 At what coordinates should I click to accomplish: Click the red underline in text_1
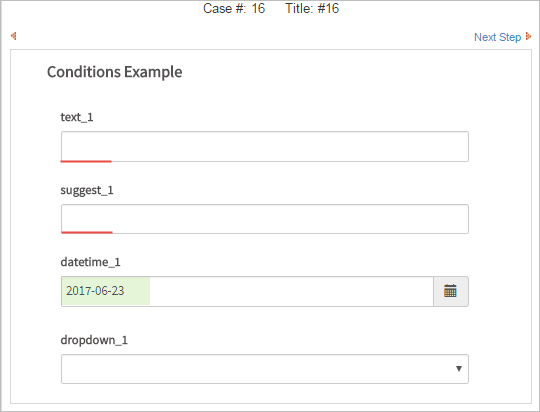[x=86, y=161]
